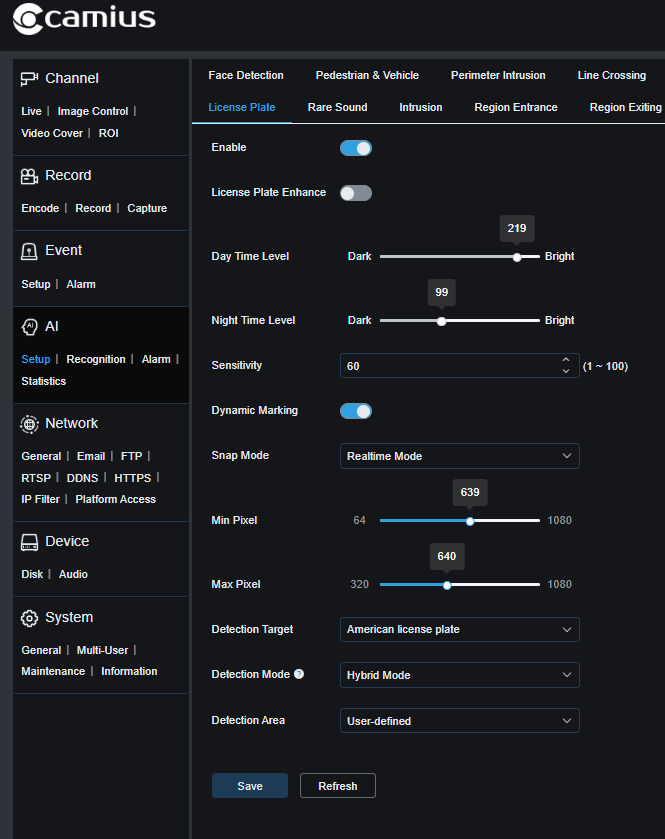Screen dimensions: 665x839
Task: Open Event Alarm link
Action: [x=81, y=284]
